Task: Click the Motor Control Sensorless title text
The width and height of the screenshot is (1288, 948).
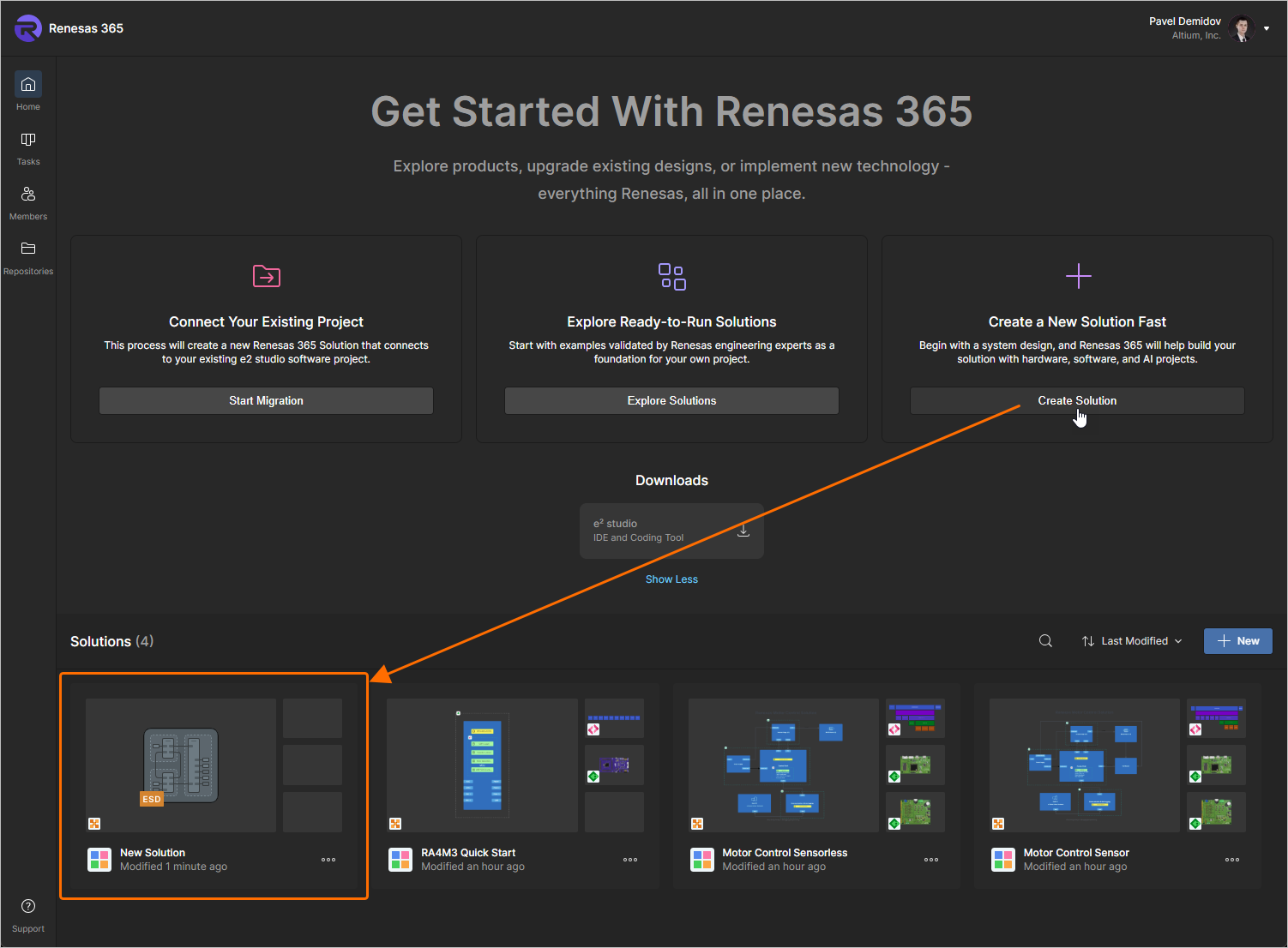Action: [785, 853]
